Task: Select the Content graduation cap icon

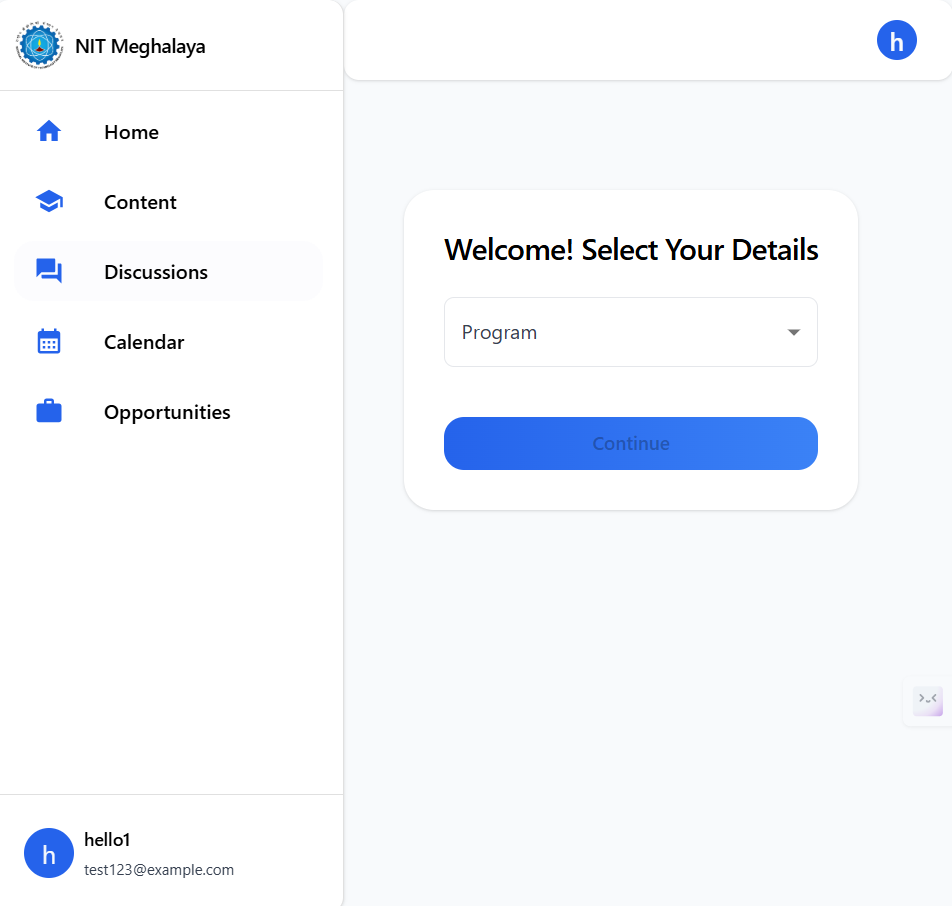Action: point(49,202)
